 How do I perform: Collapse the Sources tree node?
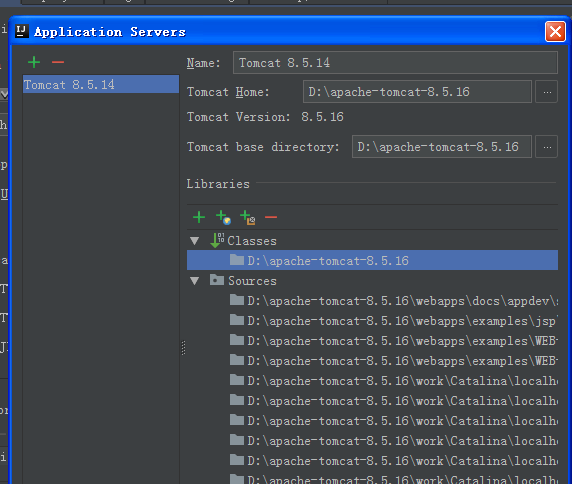[x=195, y=281]
